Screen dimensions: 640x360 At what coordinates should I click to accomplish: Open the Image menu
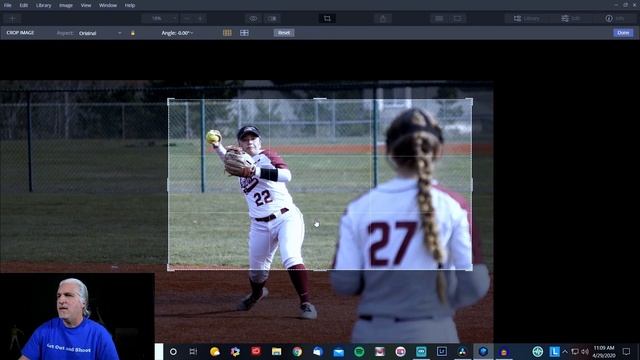66,5
